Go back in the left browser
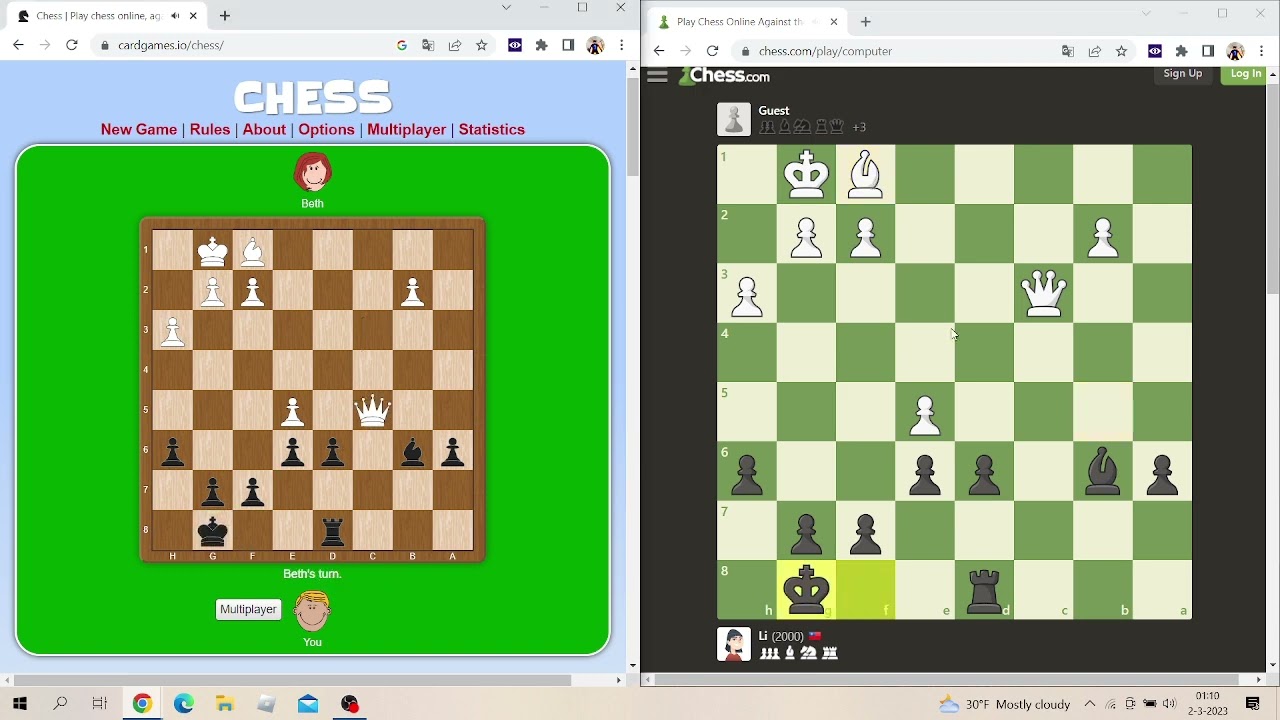Viewport: 1280px width, 720px height. [18, 45]
